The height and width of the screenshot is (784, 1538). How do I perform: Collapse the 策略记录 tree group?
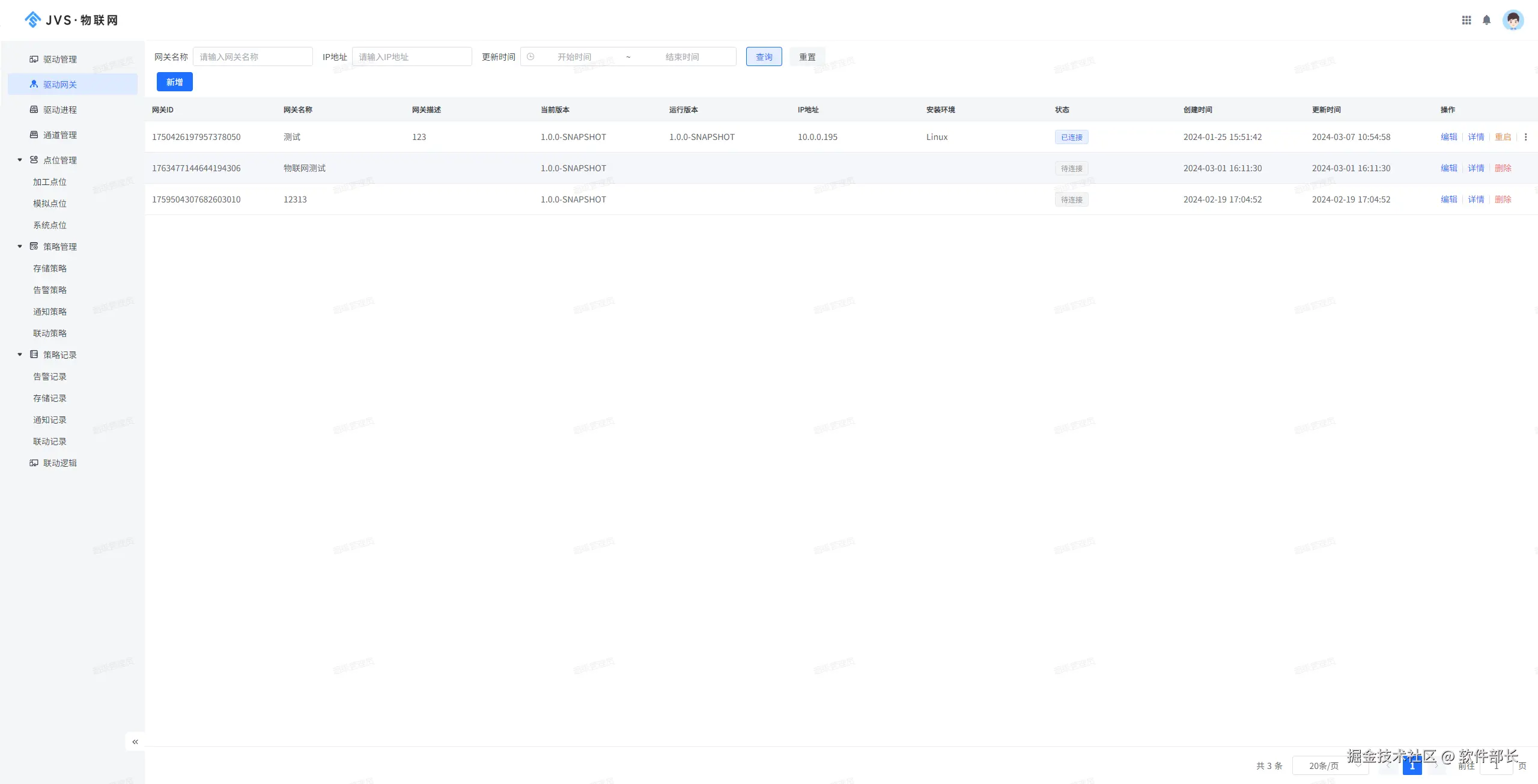[x=20, y=354]
